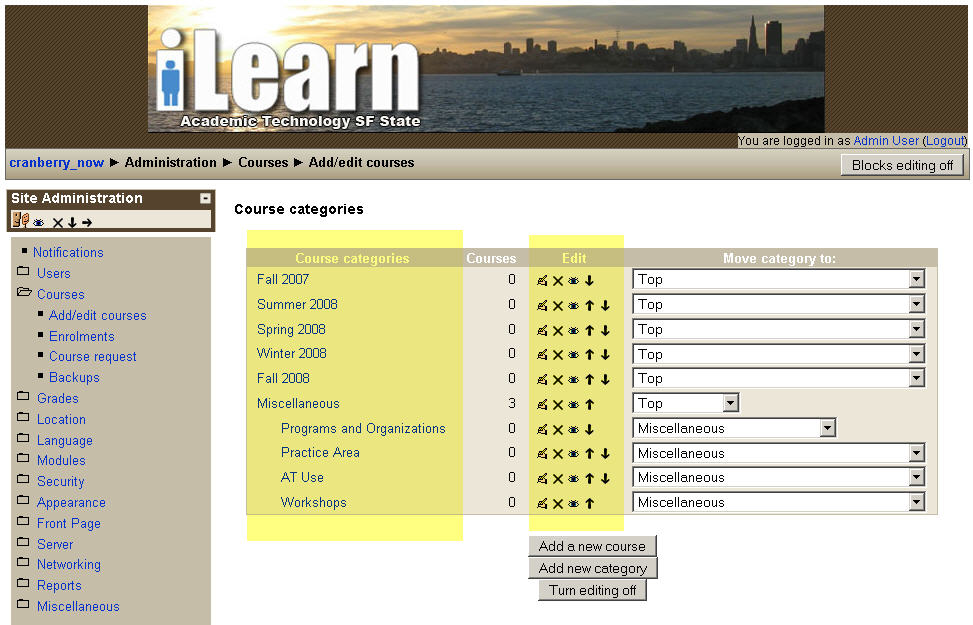This screenshot has width=973, height=625.
Task: Hide the Miscellaneous category
Action: 573,405
